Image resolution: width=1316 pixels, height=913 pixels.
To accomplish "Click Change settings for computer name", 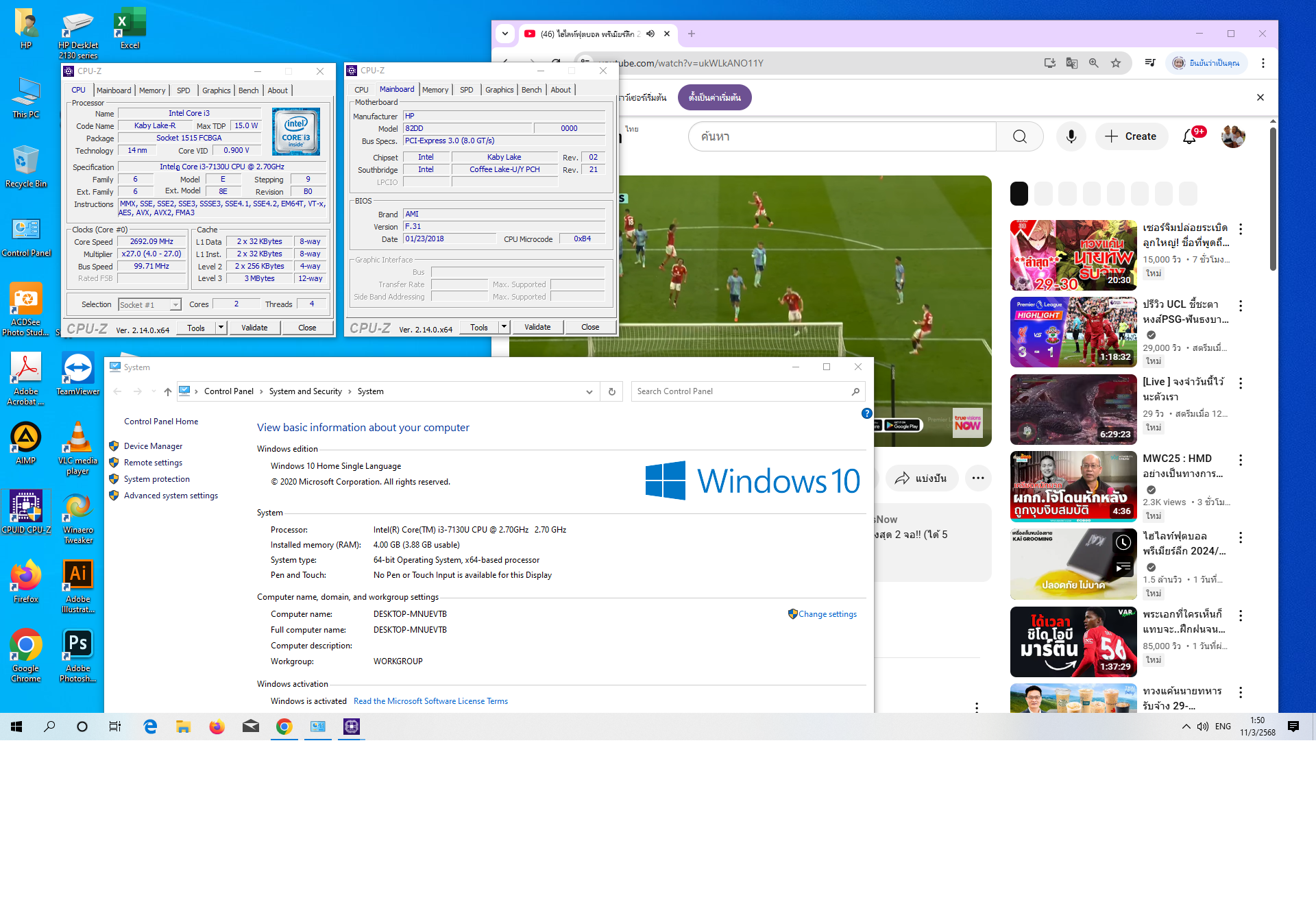I will [x=827, y=614].
